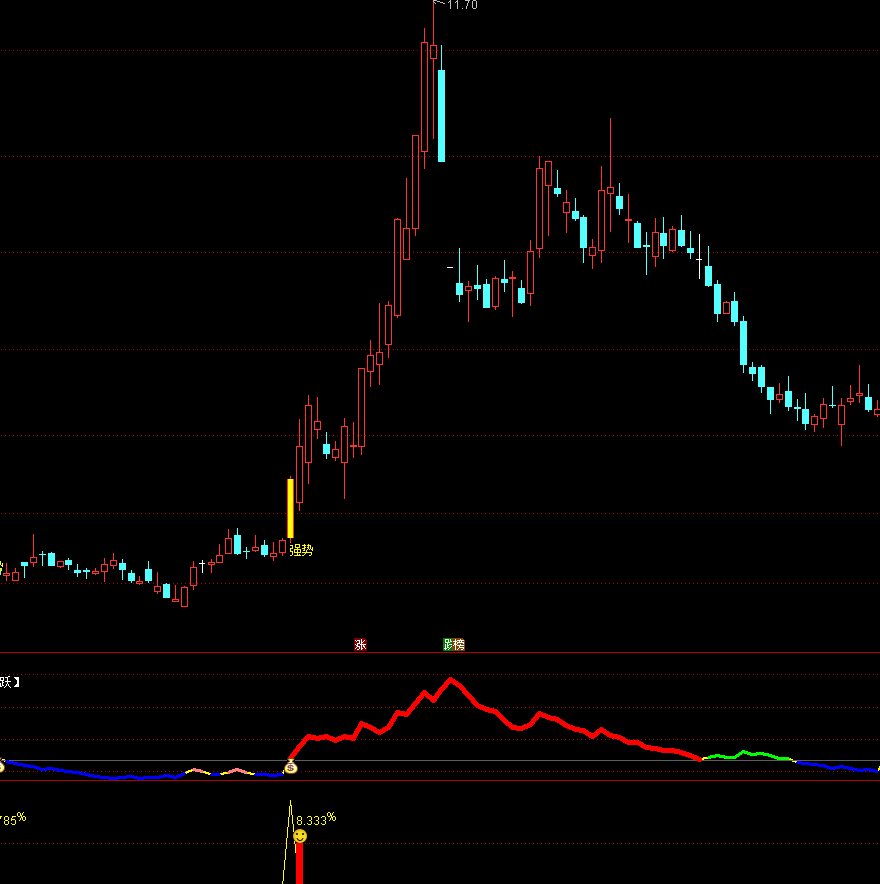Image resolution: width=880 pixels, height=884 pixels.
Task: Click the peak of the red indicator line
Action: tap(452, 678)
